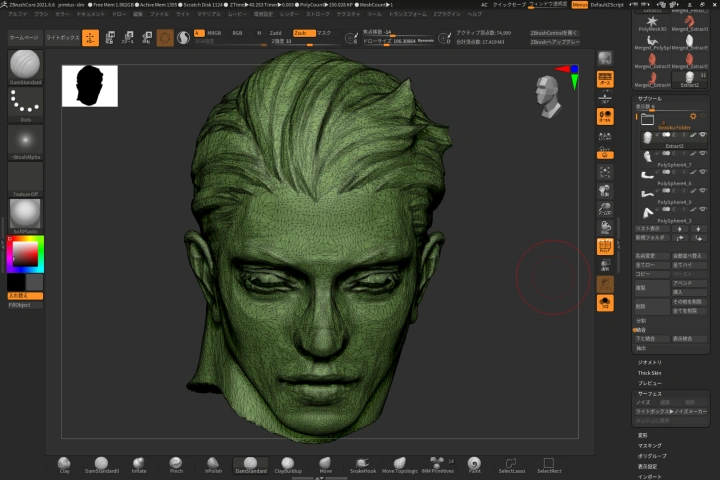This screenshot has height=480, width=720.
Task: Select the Paint brush
Action: 474,465
